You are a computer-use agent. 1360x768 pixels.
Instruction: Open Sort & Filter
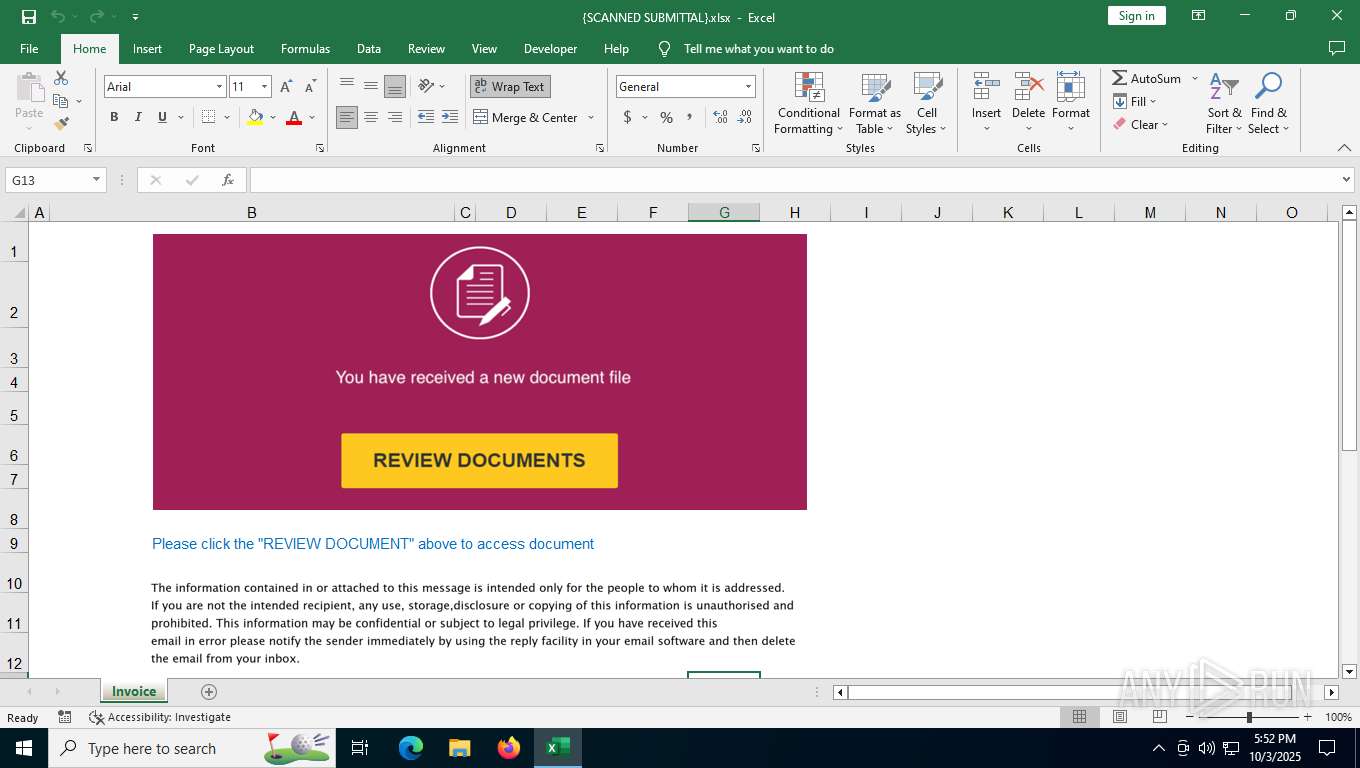(1224, 103)
